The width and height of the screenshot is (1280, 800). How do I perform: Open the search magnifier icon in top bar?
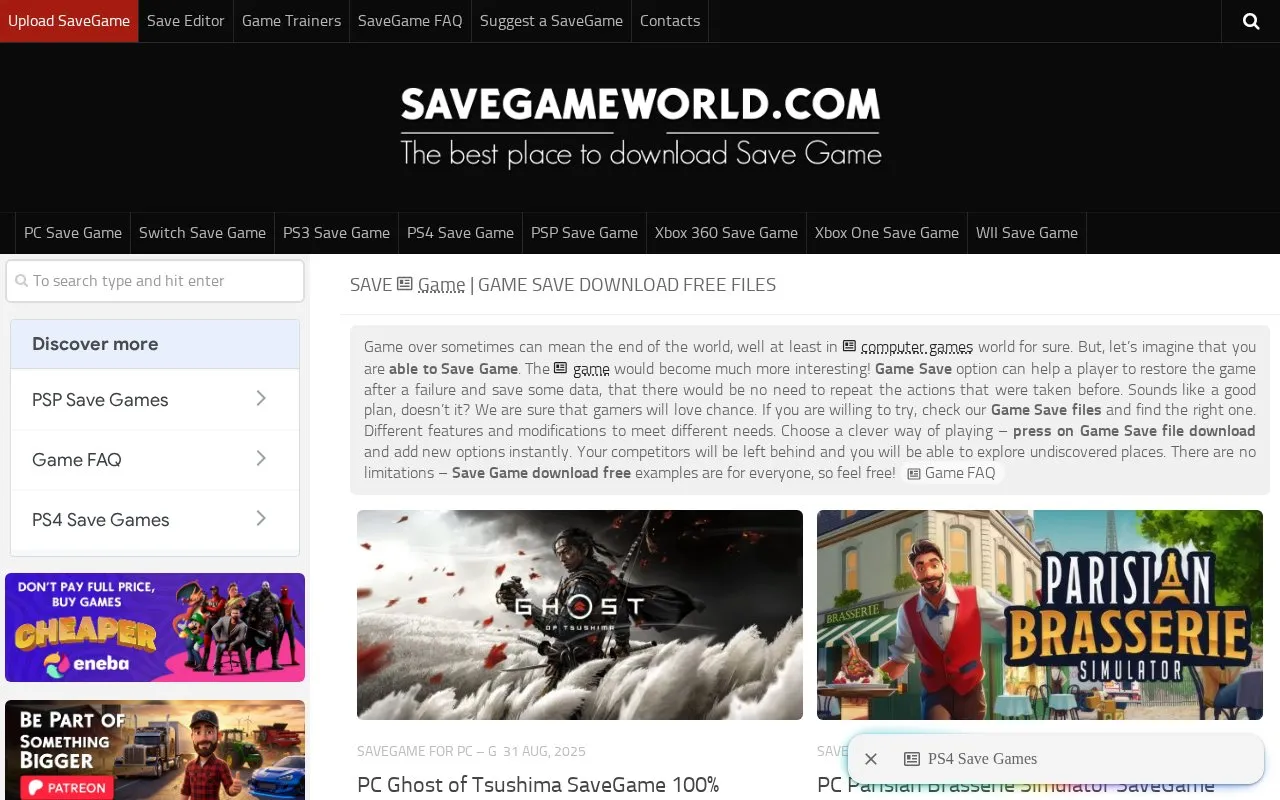(1251, 21)
